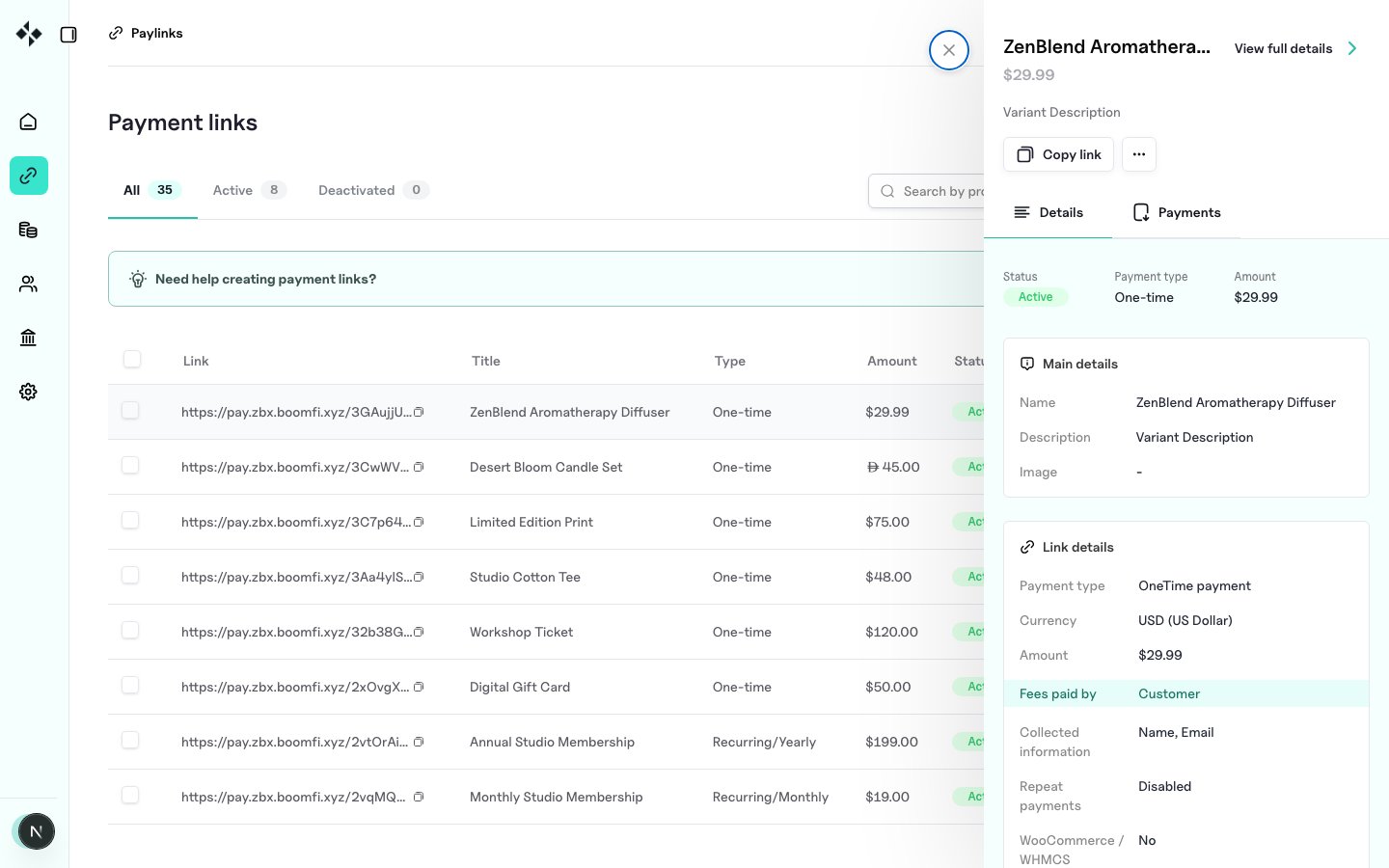Screen dimensions: 1389x868
Task: Click the Link details section icon
Action: (1027, 547)
